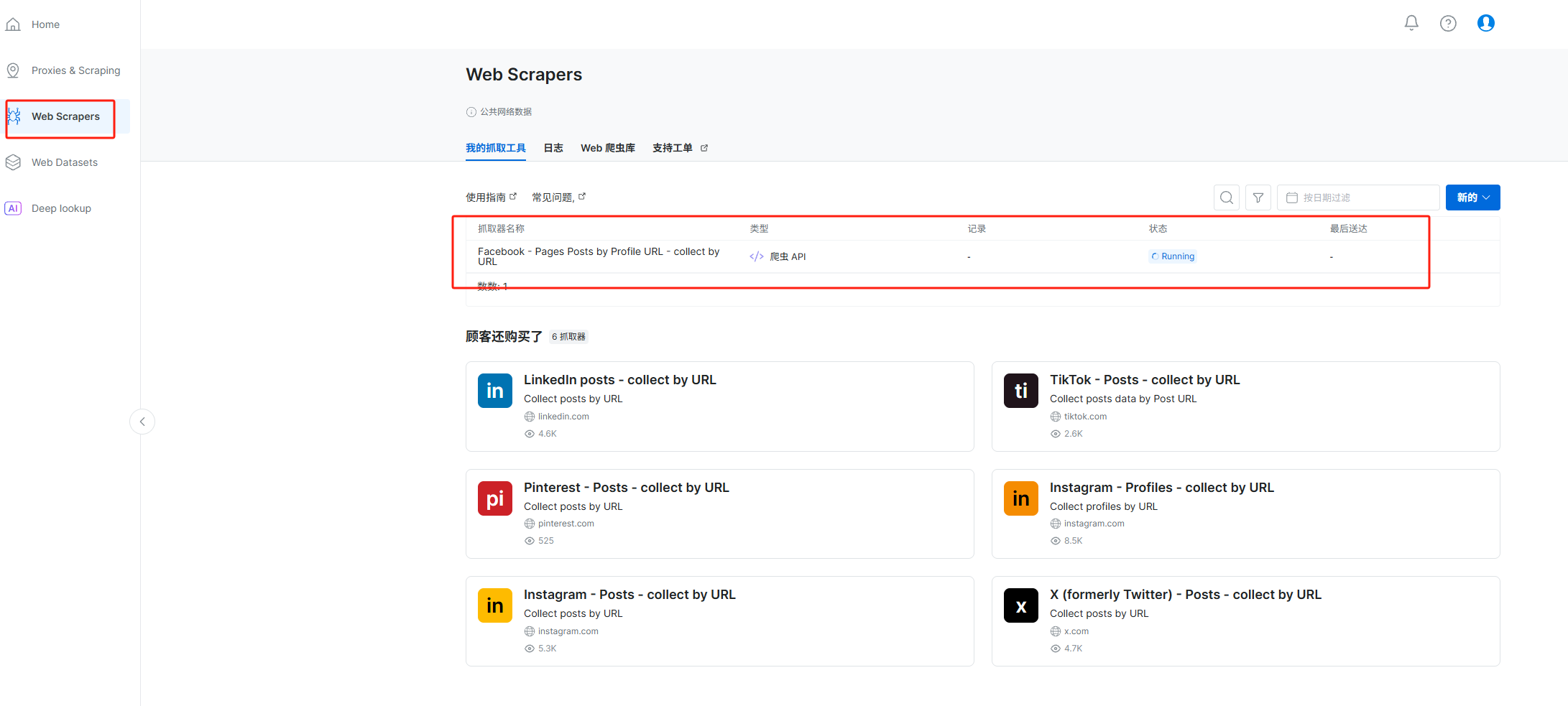Screen dimensions: 1568x706
Task: Click the Web Scrapers spider icon
Action: (x=13, y=116)
